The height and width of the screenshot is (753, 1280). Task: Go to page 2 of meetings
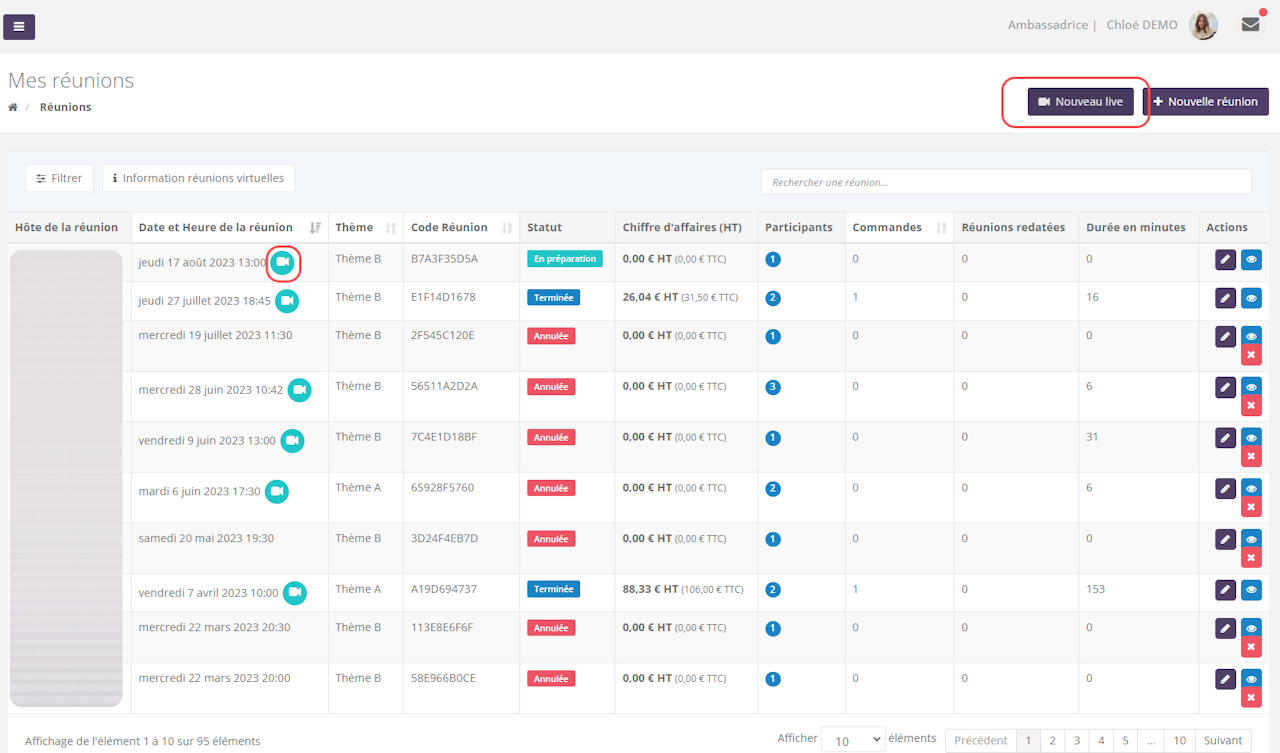1052,741
